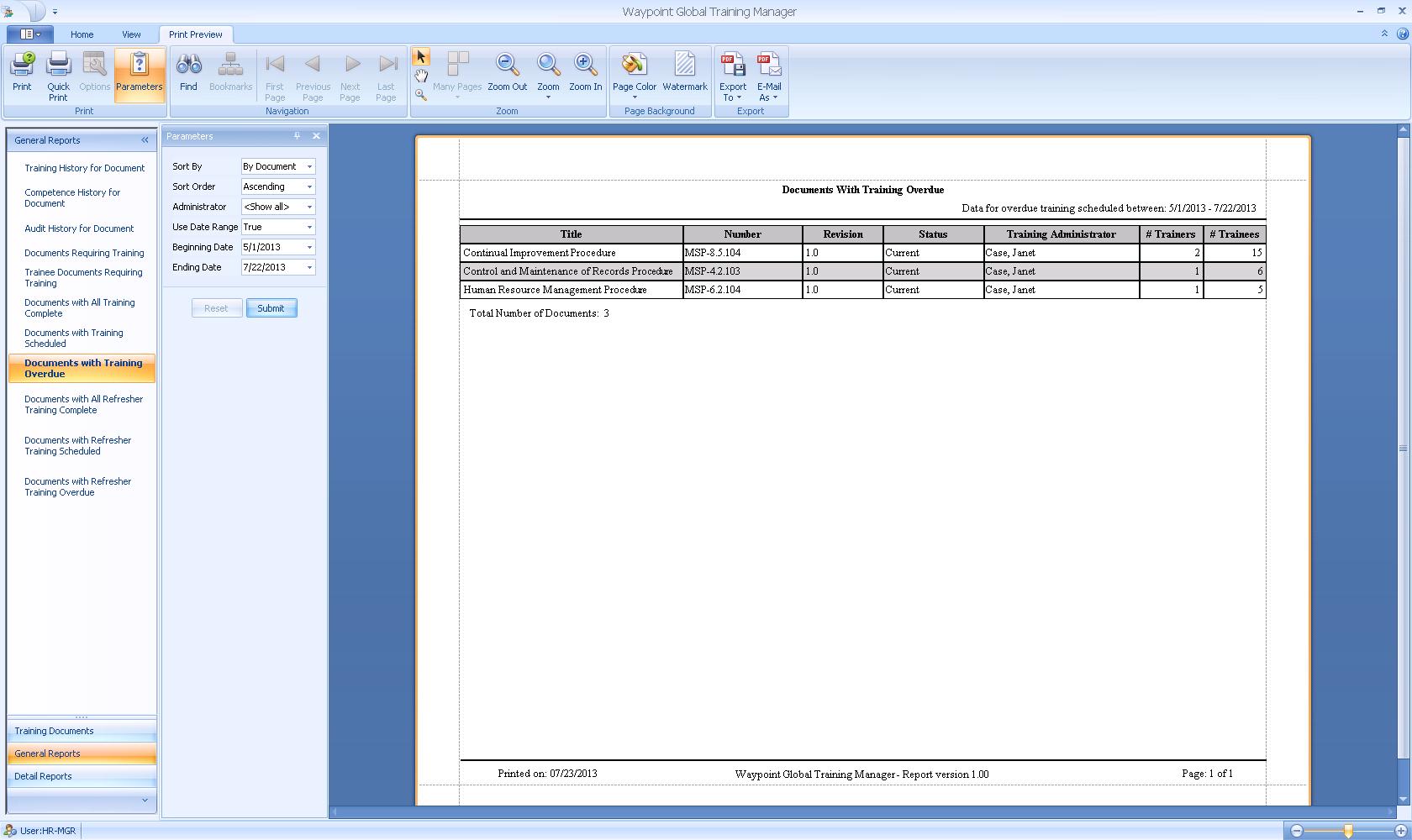Open the Sort By dropdown
The width and height of the screenshot is (1412, 840).
pyautogui.click(x=309, y=166)
